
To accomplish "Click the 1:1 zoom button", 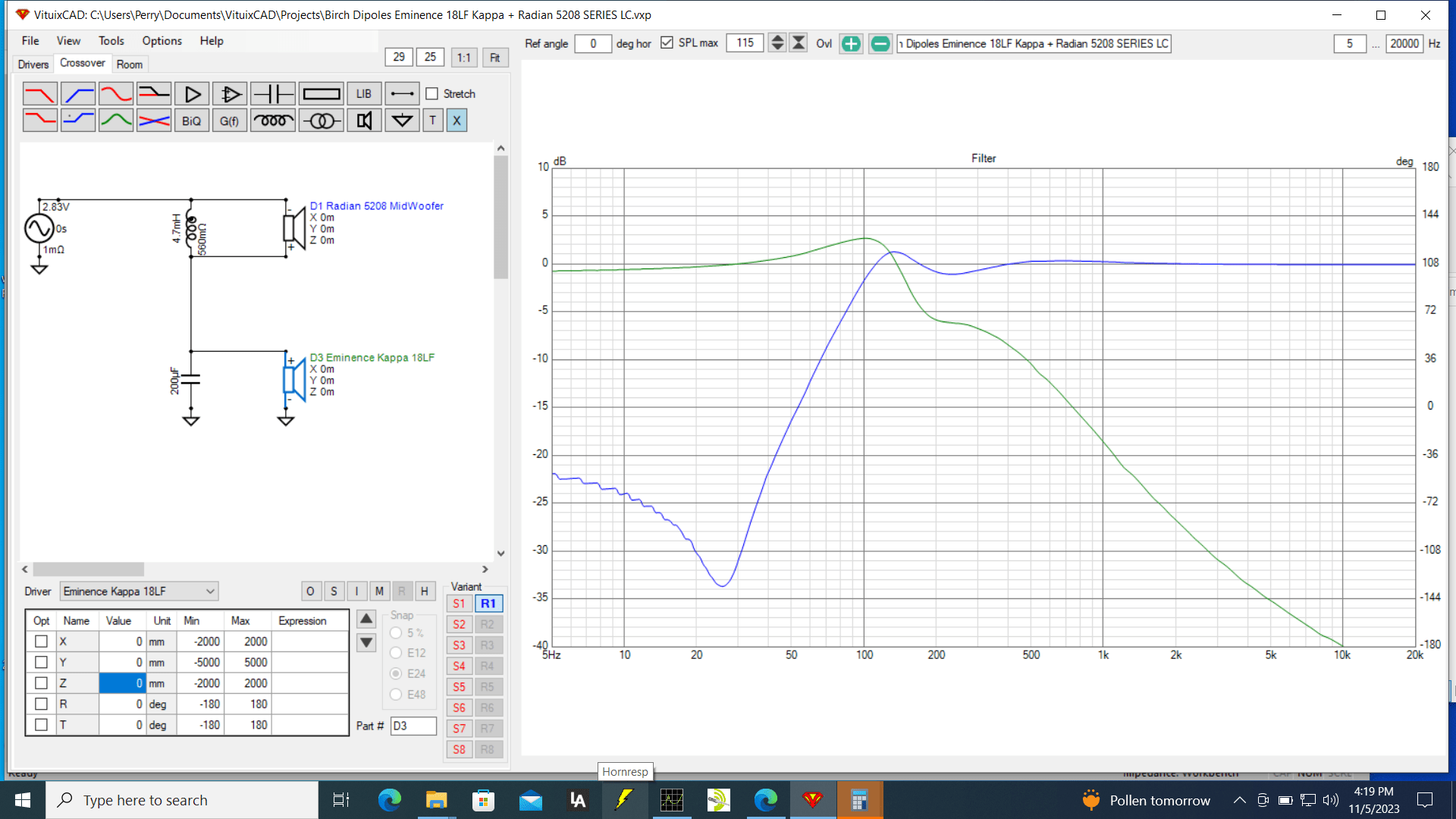I will tap(464, 58).
